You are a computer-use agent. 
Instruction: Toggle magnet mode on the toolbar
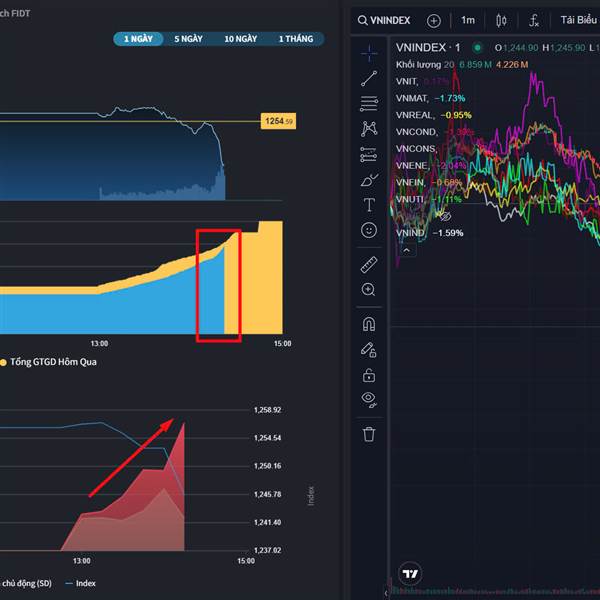[x=369, y=324]
